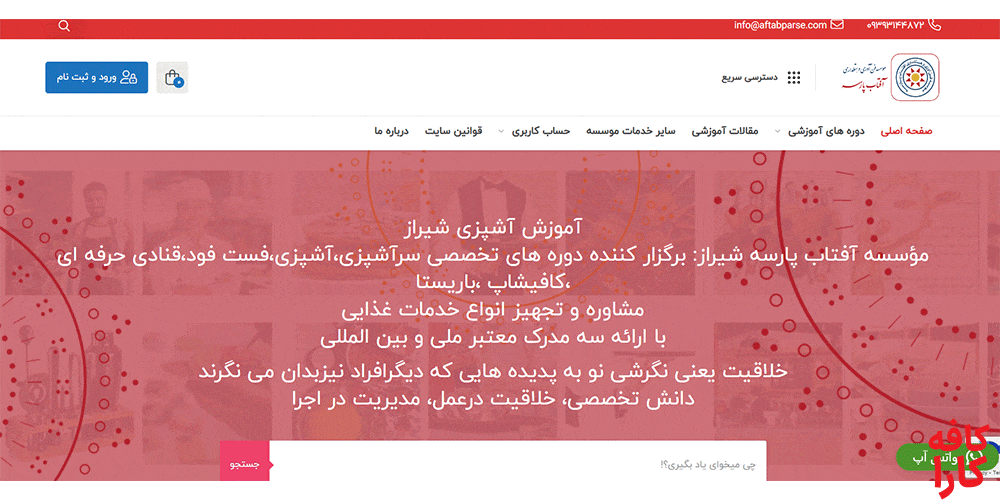
Task: Click the Aftab Parse logo
Action: tap(890, 77)
